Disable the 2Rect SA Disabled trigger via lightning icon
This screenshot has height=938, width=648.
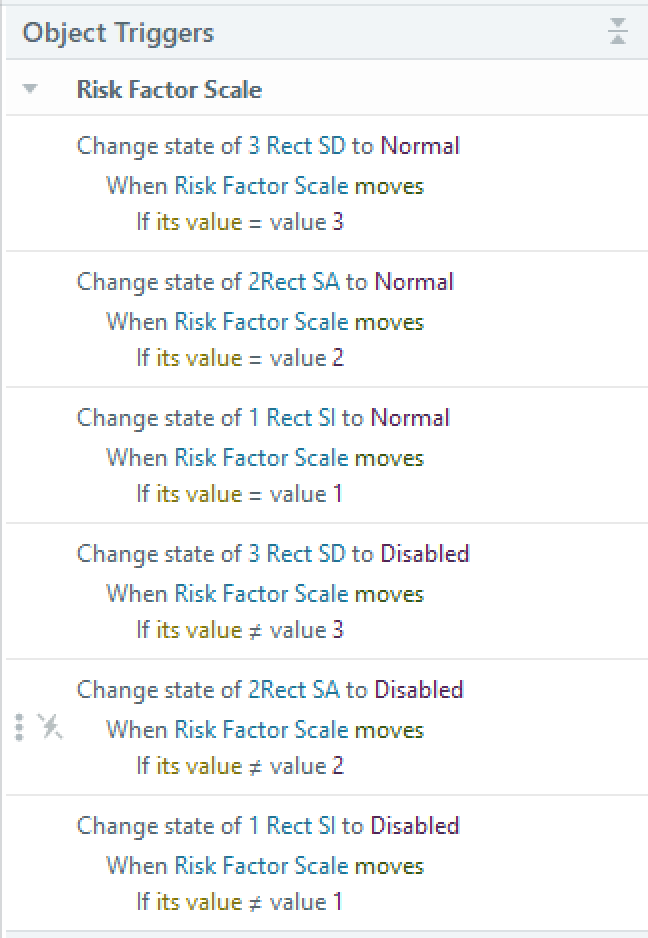pos(50,728)
